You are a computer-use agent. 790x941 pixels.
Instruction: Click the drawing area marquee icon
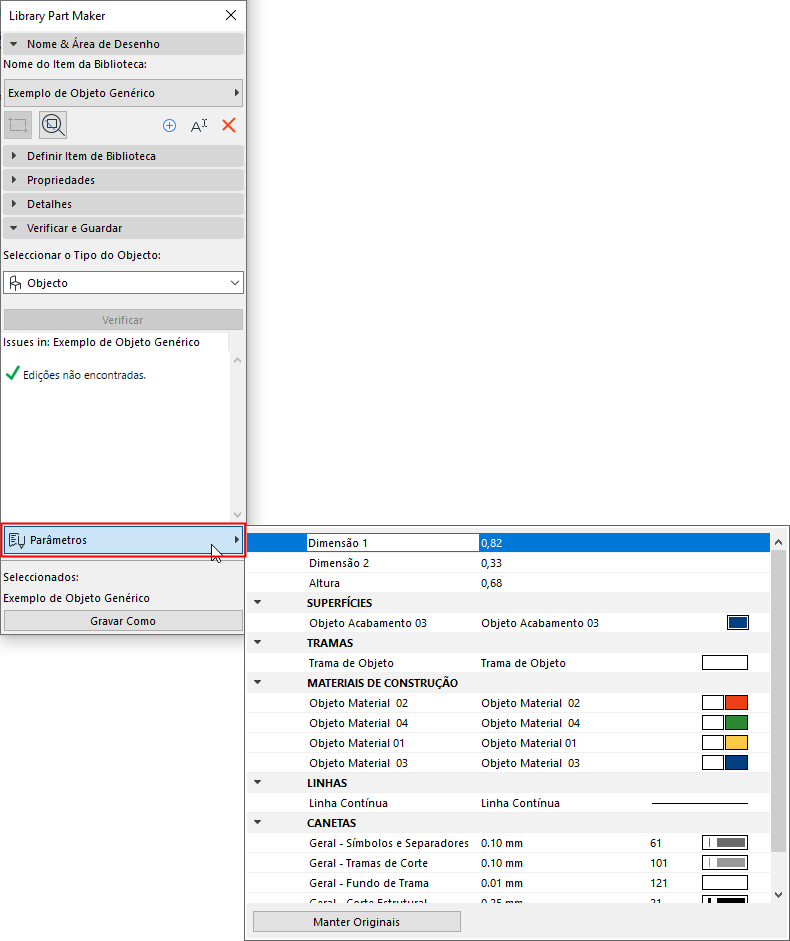click(18, 125)
